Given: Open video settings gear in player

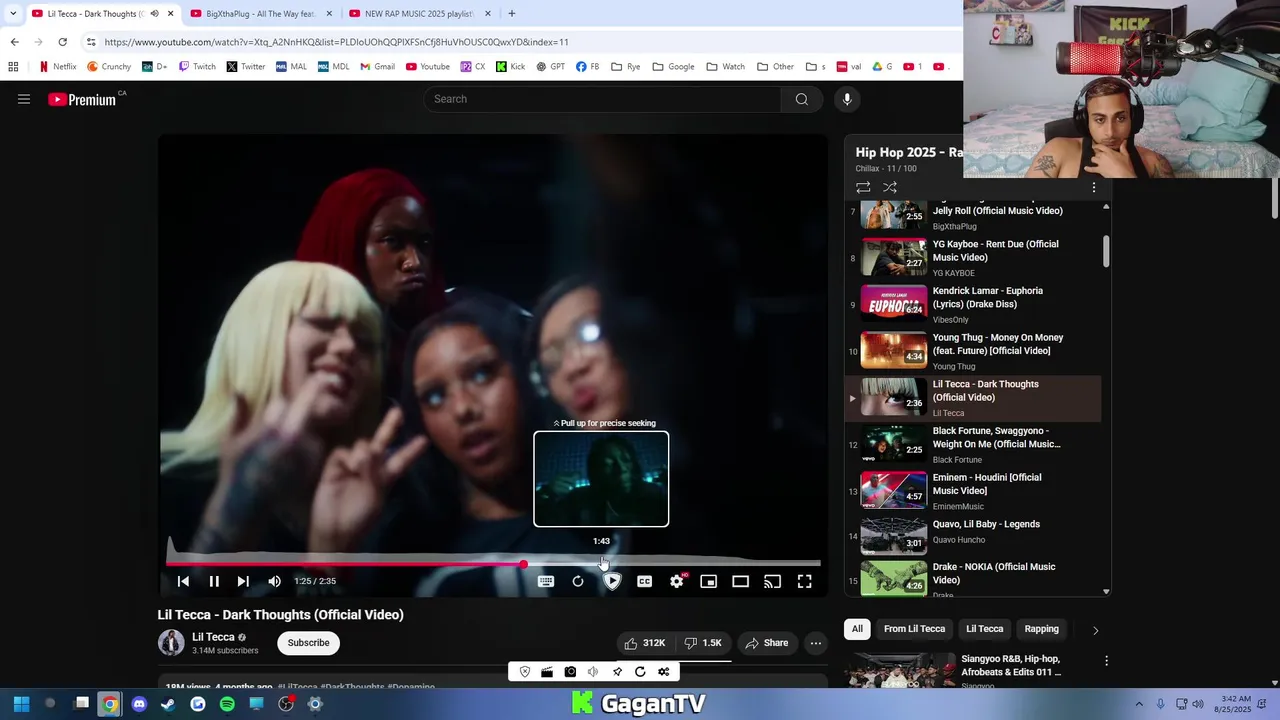Looking at the screenshot, I should [x=677, y=581].
